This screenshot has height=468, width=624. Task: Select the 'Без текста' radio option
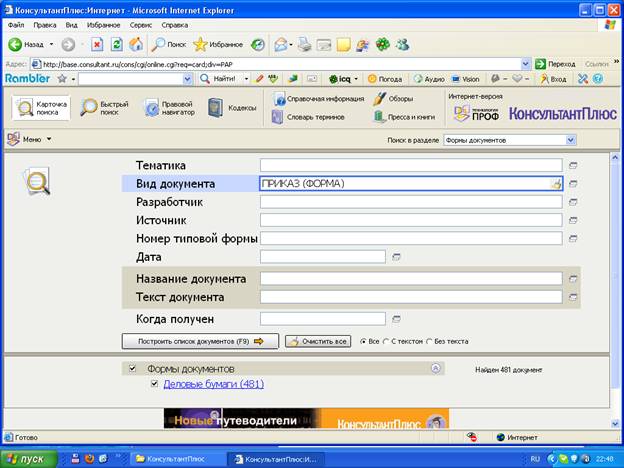click(428, 341)
